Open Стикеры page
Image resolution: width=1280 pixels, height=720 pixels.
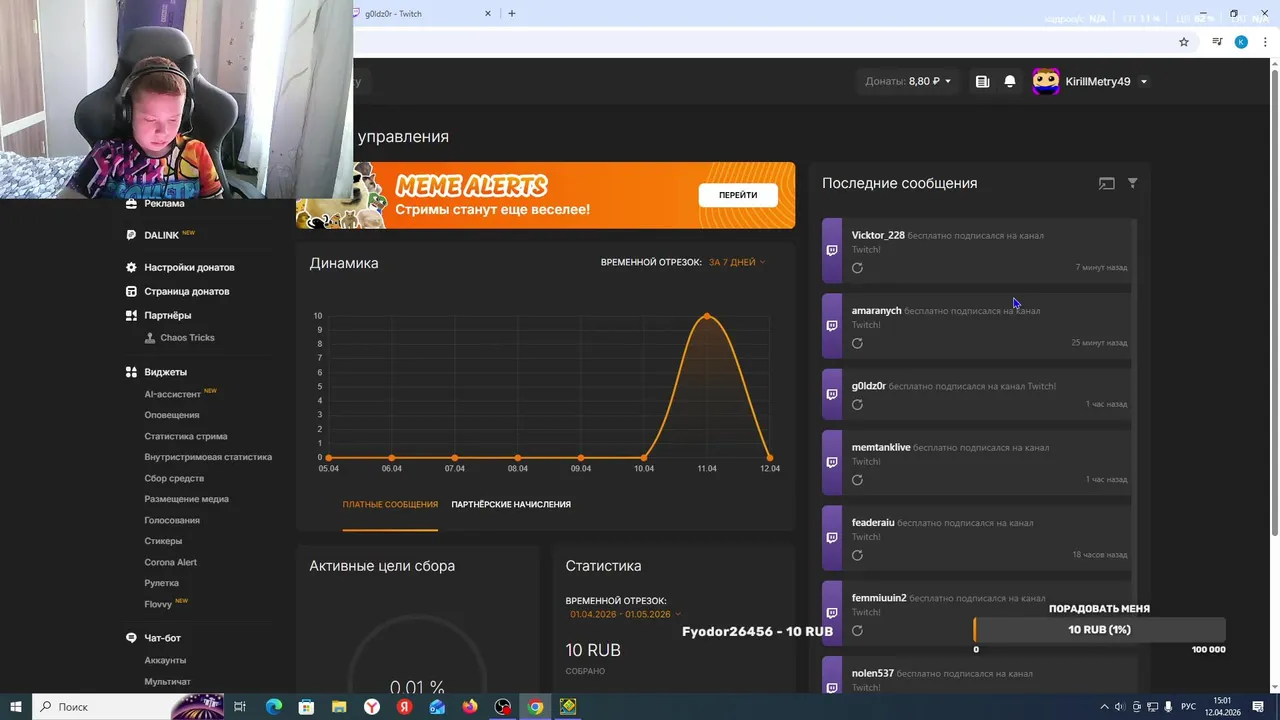point(163,541)
